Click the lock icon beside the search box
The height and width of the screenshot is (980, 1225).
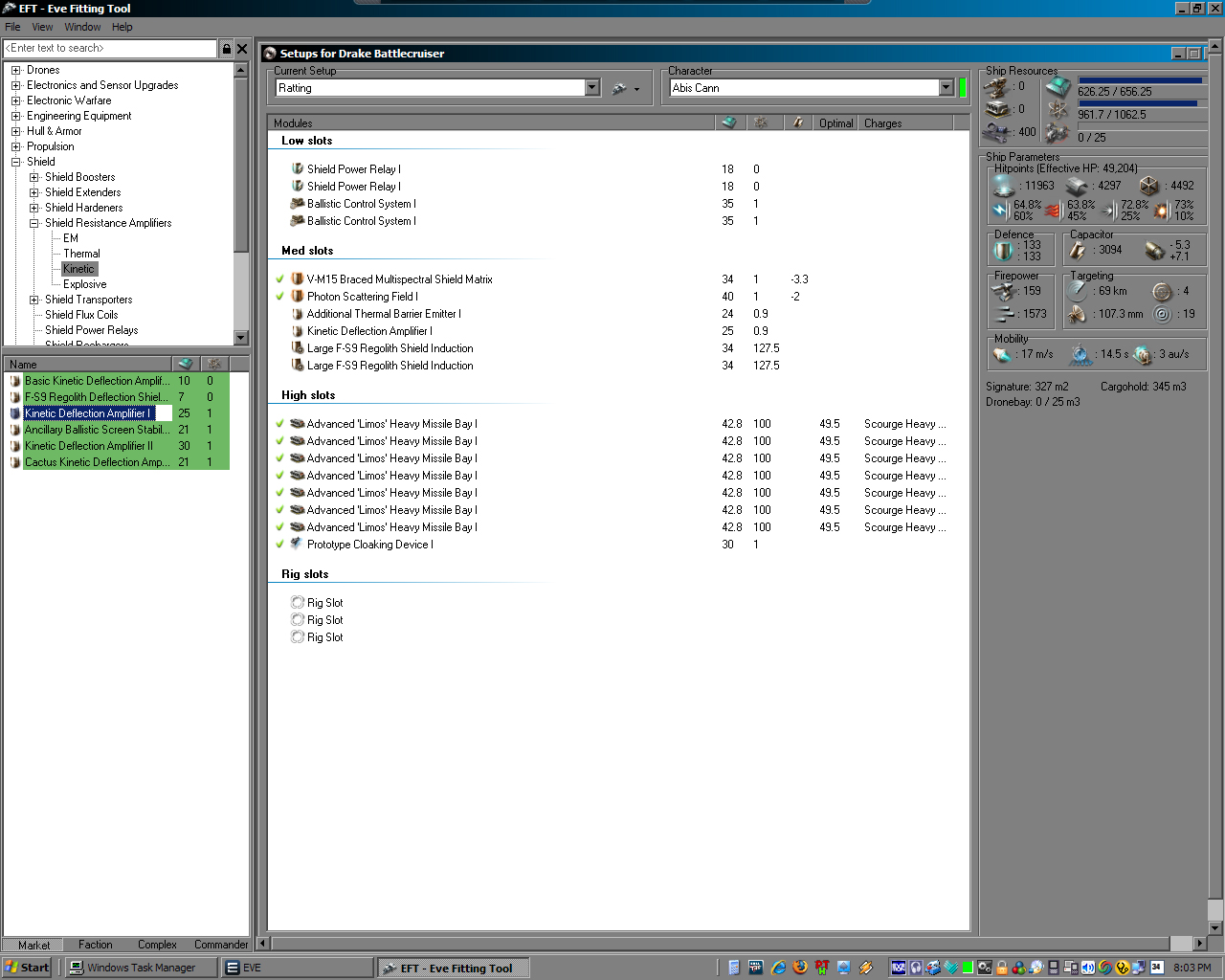(227, 48)
